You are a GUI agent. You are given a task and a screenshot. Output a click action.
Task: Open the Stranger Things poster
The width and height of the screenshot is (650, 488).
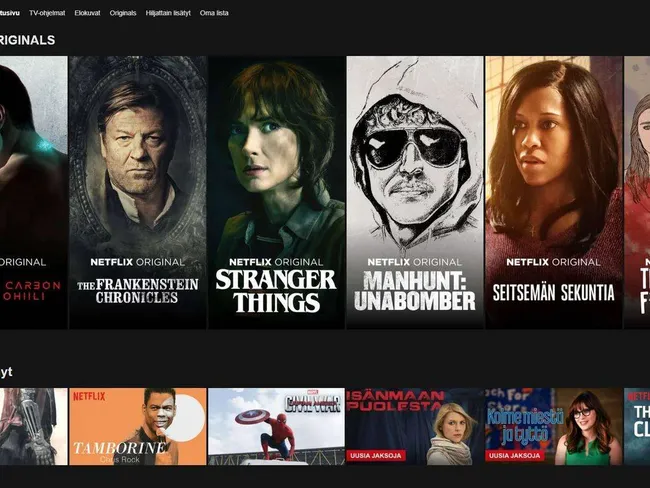pyautogui.click(x=276, y=192)
